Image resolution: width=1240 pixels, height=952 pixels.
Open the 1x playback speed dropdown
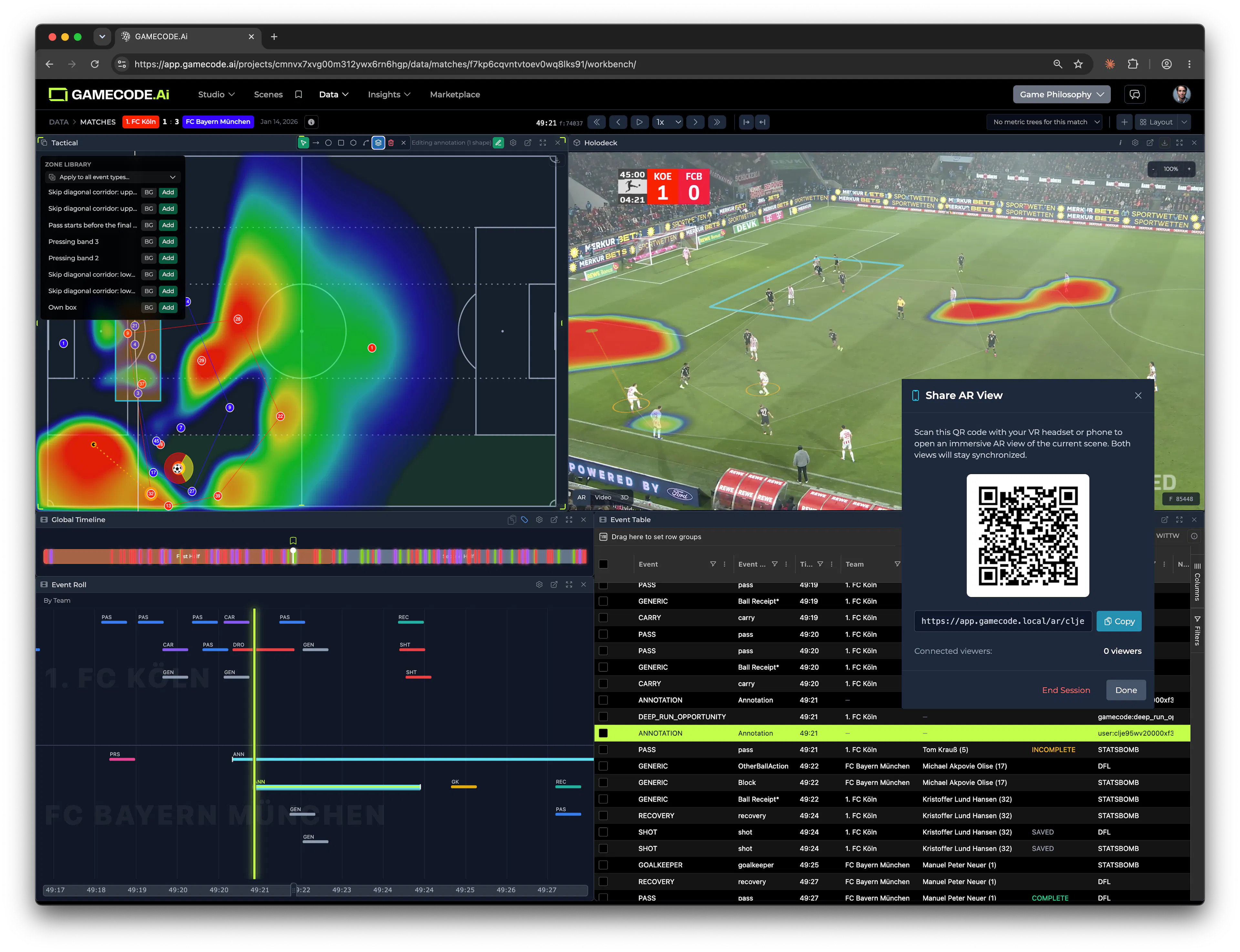click(667, 122)
